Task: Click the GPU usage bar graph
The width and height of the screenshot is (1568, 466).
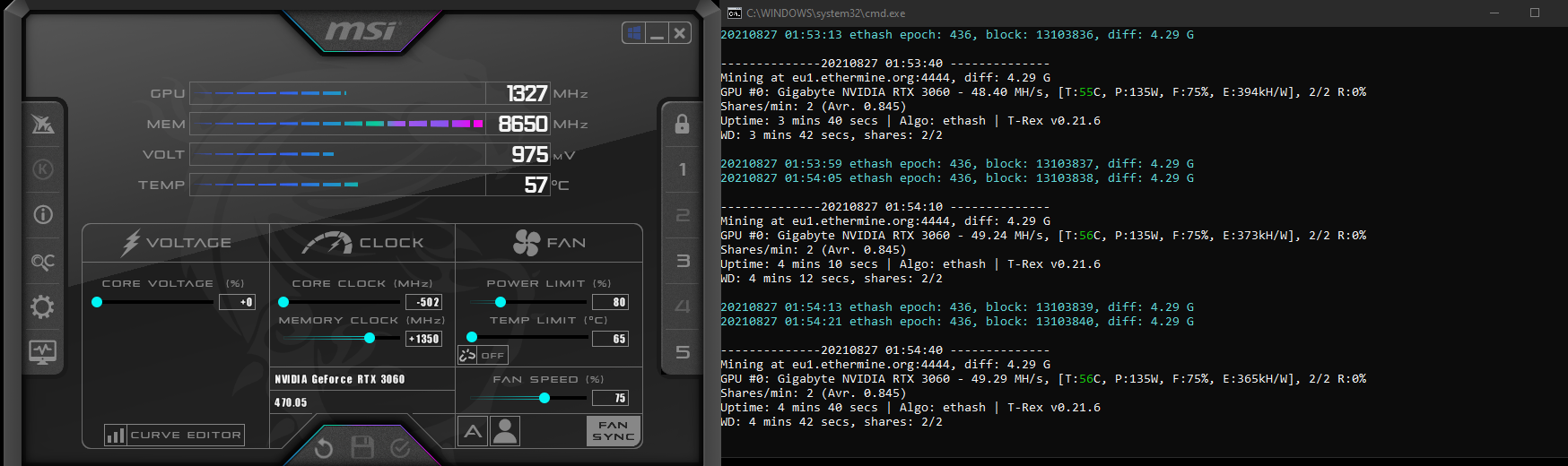Action: [x=337, y=93]
